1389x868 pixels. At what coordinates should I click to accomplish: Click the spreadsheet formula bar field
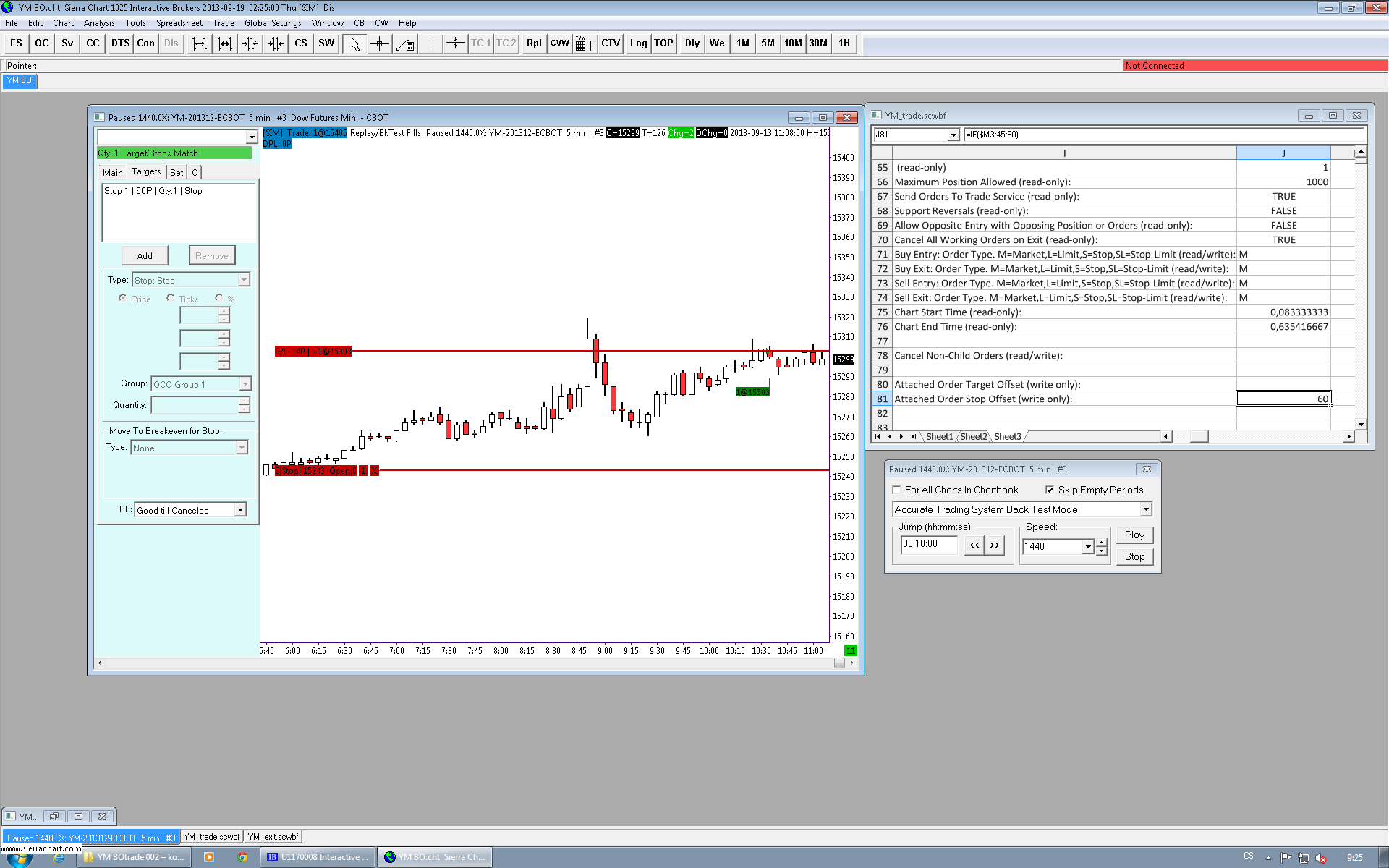tap(1163, 135)
